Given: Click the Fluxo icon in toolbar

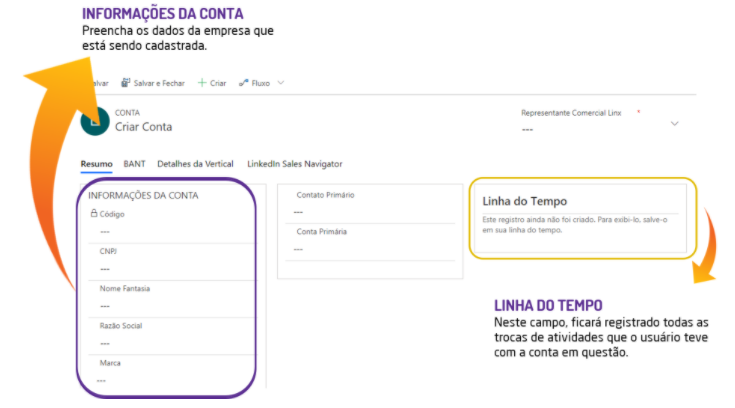Looking at the screenshot, I should [244, 83].
